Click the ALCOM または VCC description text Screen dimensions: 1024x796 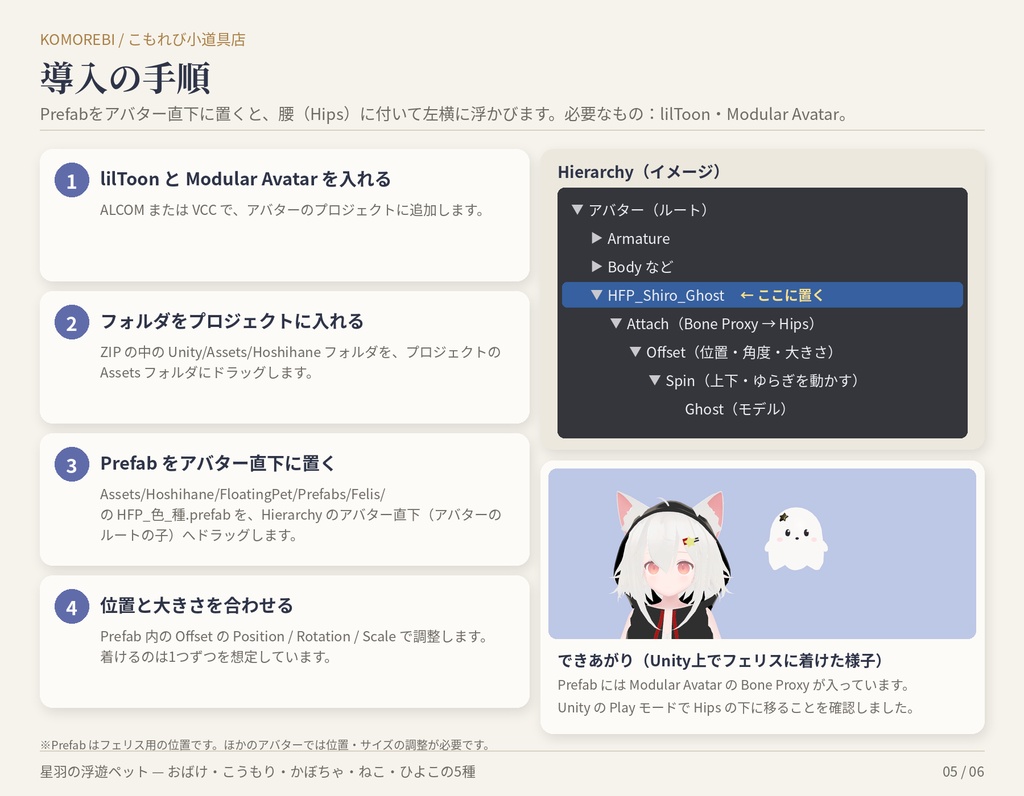coord(293,210)
